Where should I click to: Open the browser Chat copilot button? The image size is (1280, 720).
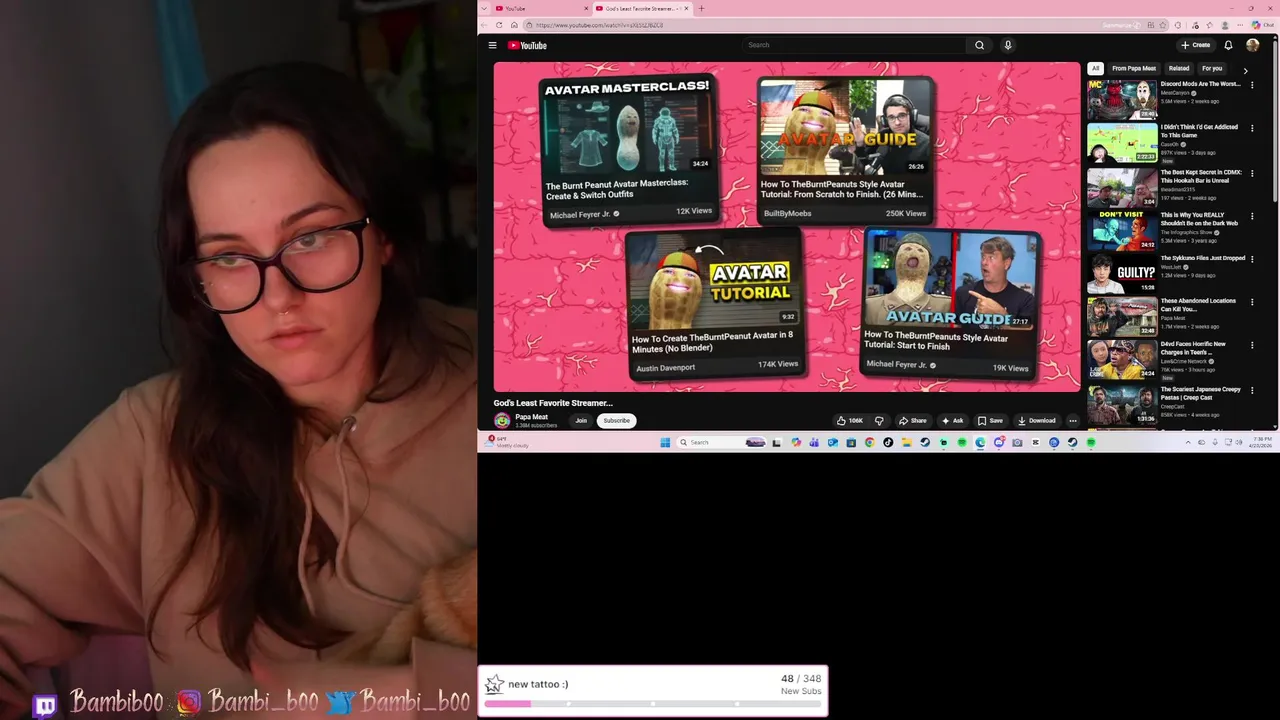coord(1263,25)
